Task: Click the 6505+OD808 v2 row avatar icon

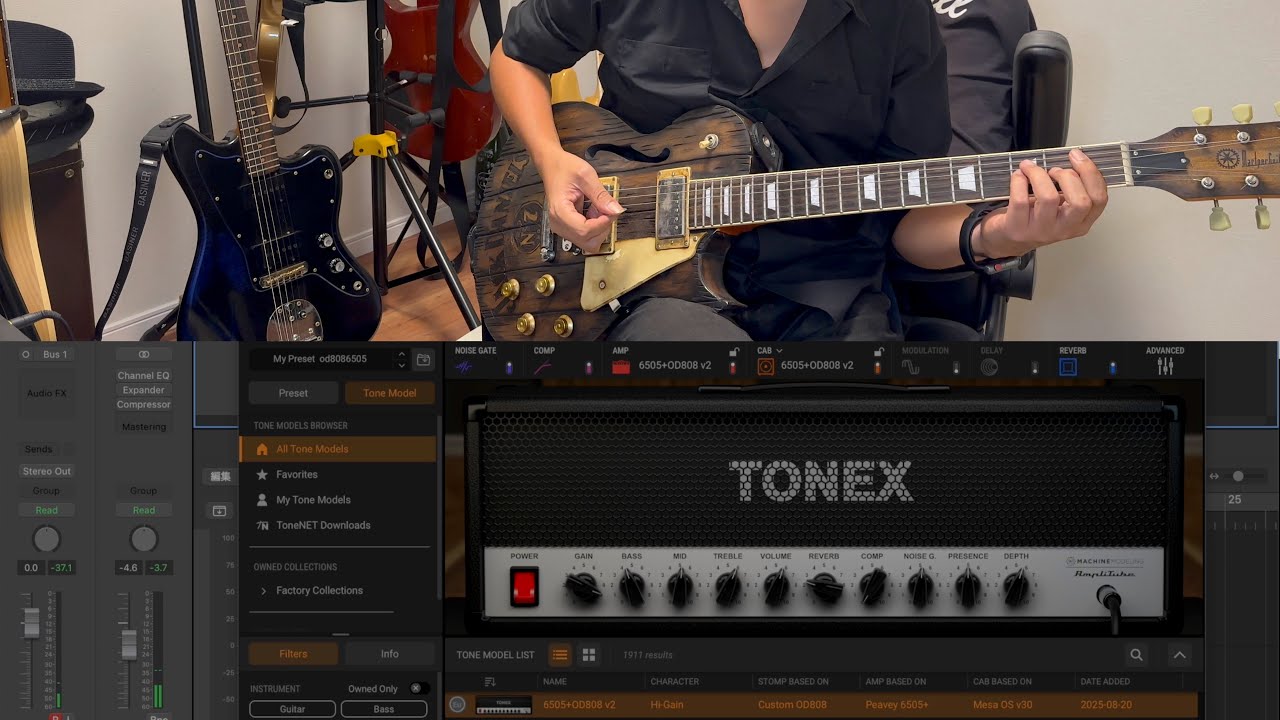Action: (458, 705)
